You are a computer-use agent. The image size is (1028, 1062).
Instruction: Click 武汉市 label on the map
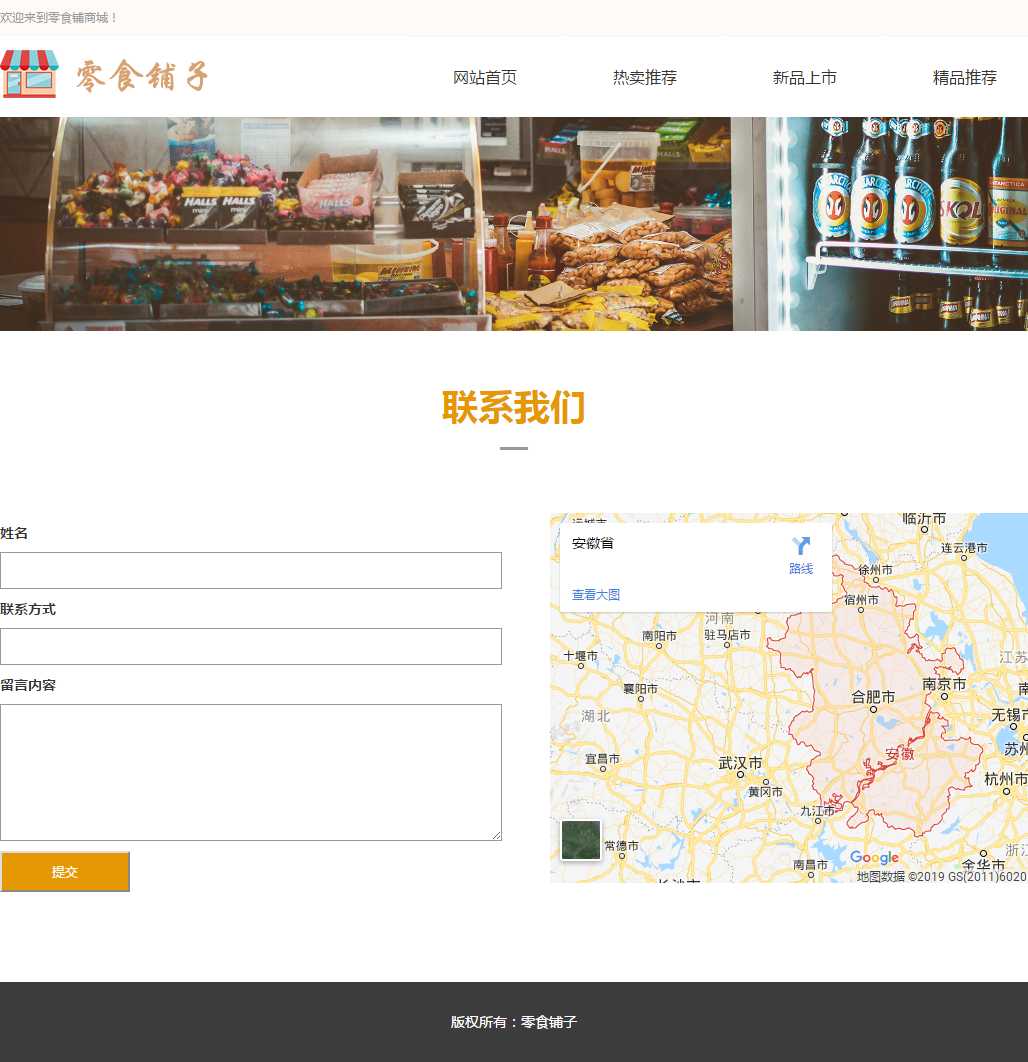pos(740,763)
